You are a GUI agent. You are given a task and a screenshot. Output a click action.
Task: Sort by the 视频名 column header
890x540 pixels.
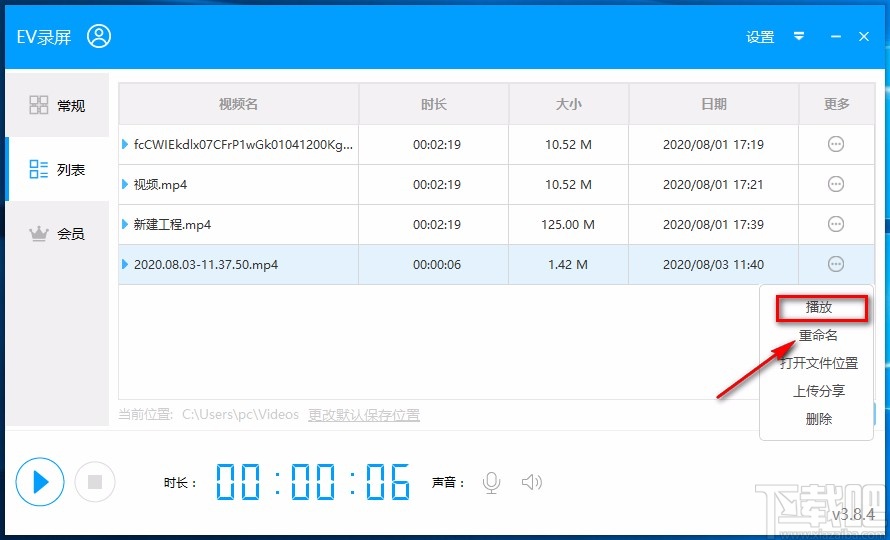click(238, 104)
